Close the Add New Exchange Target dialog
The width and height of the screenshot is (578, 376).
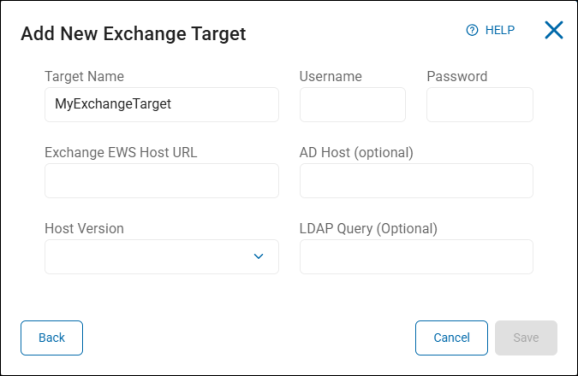tap(554, 30)
